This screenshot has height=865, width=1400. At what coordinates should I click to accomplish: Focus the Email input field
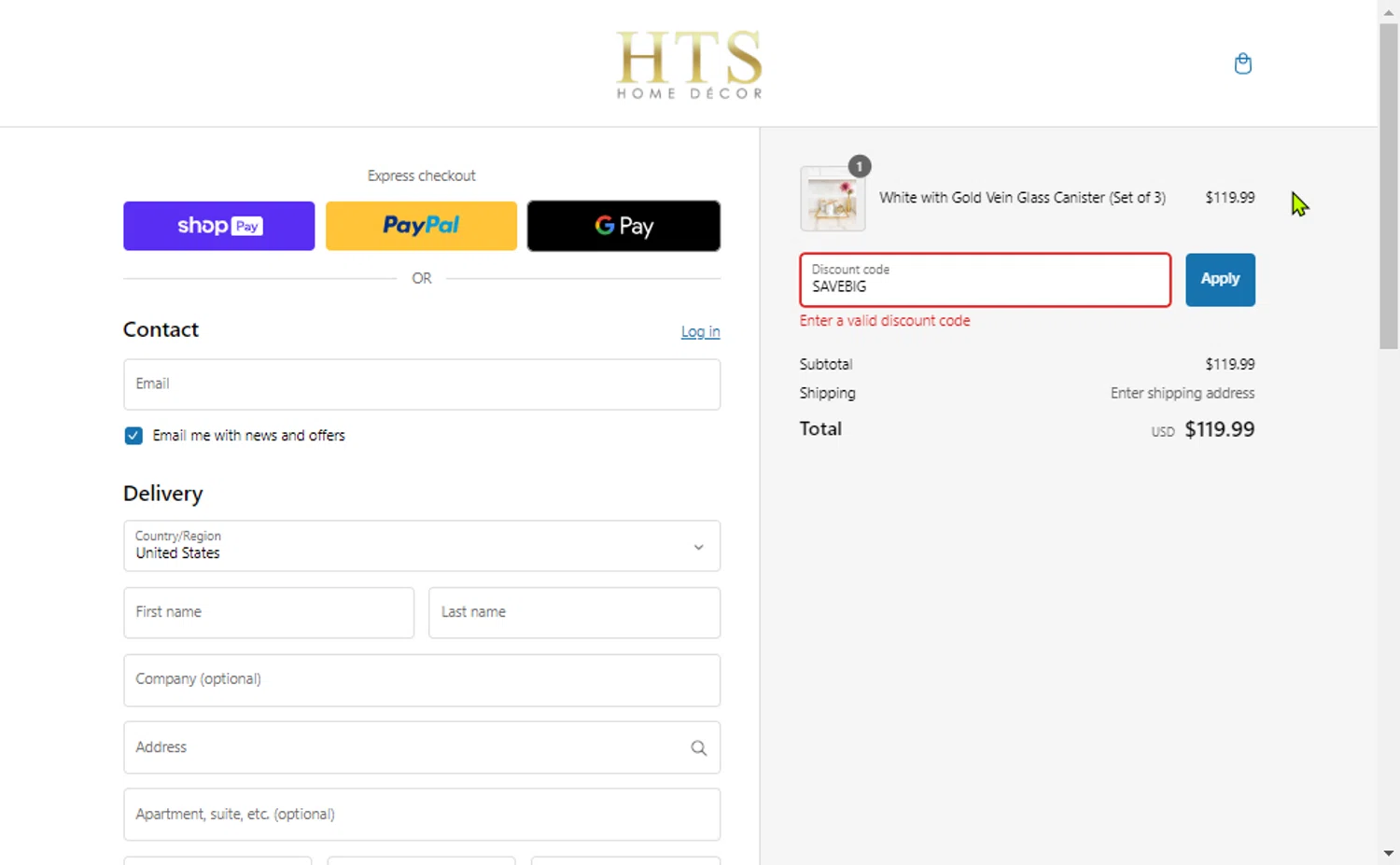coord(422,384)
